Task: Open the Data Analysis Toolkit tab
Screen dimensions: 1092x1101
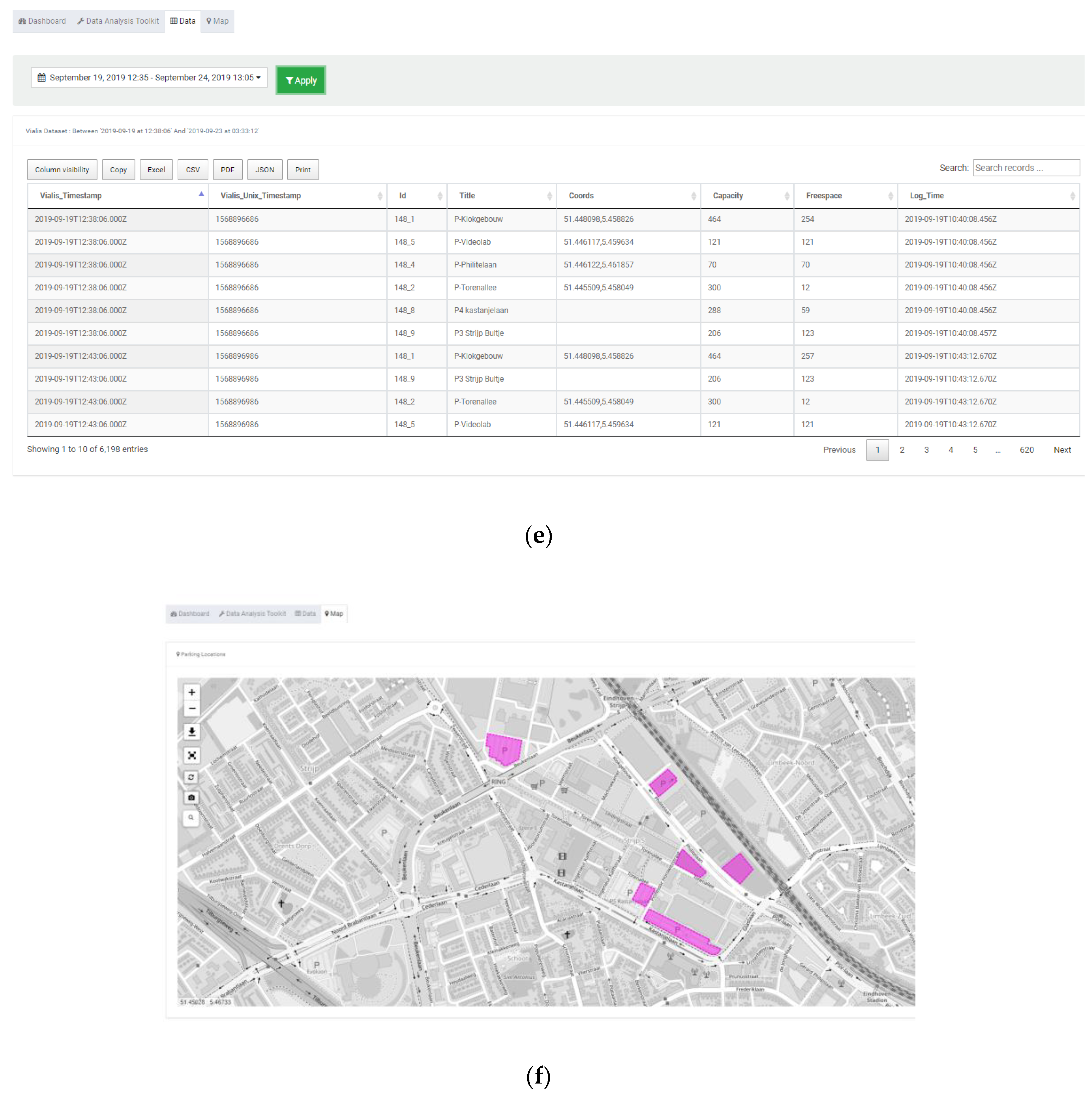Action: pyautogui.click(x=118, y=21)
